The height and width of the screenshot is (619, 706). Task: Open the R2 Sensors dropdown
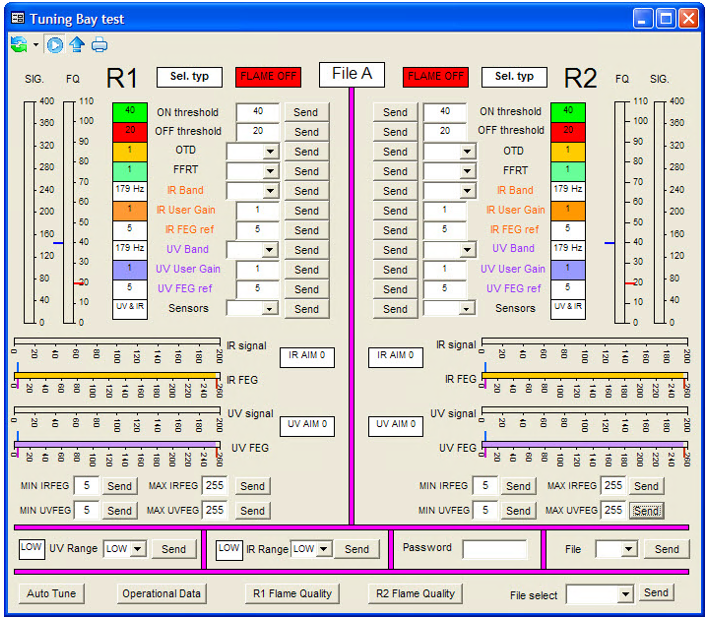pos(467,309)
